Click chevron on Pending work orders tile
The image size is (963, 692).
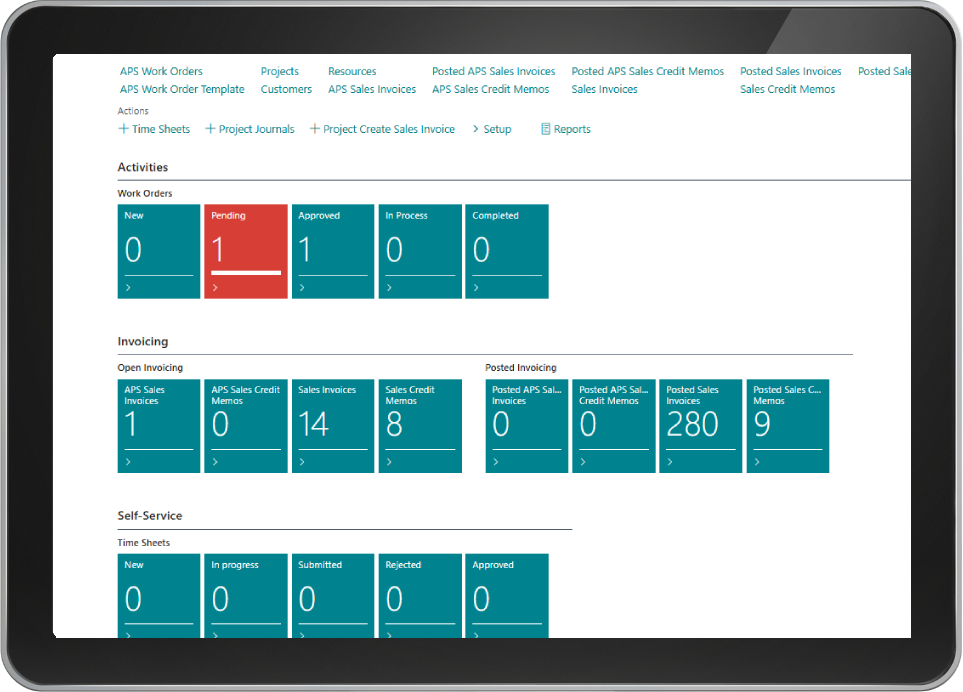pos(215,287)
